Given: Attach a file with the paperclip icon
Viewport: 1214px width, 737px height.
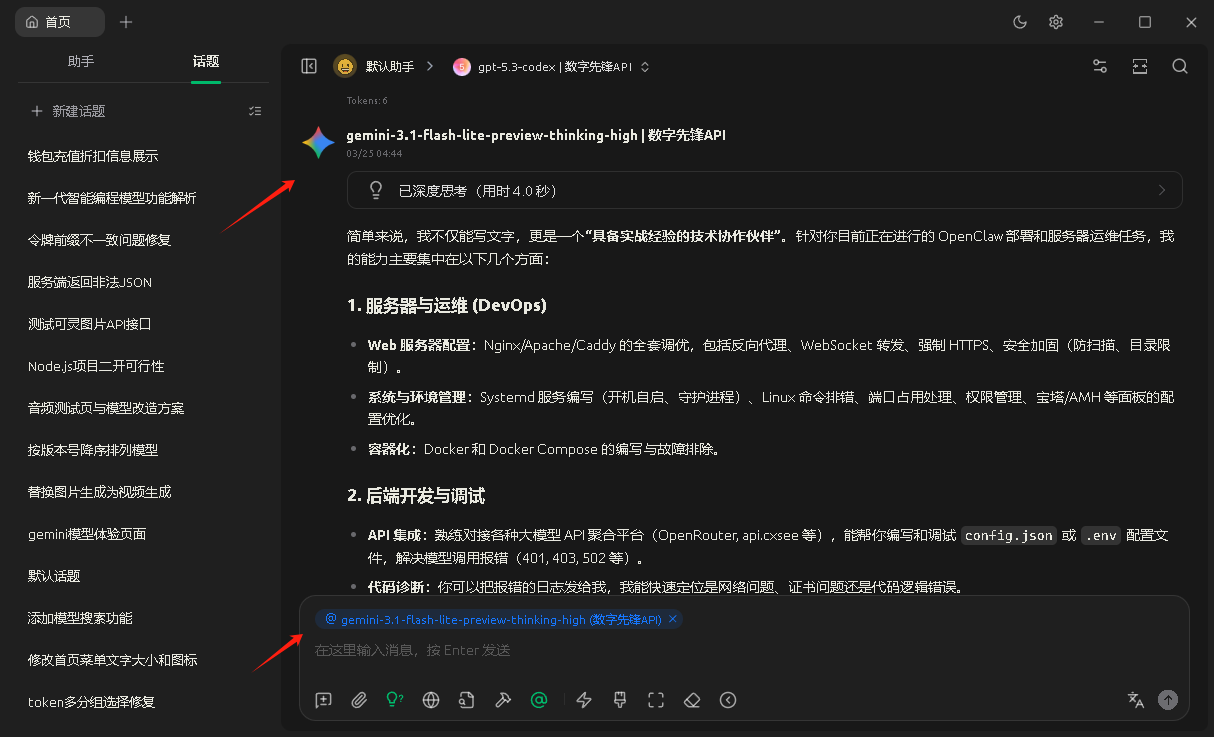Looking at the screenshot, I should tap(359, 700).
